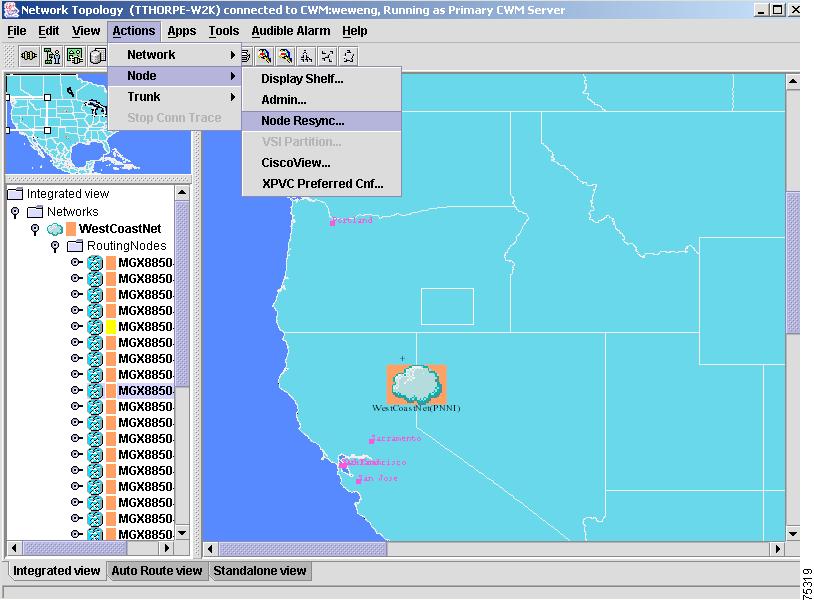814x600 pixels.
Task: Click the map scroll-left arrow
Action: pyautogui.click(x=210, y=549)
